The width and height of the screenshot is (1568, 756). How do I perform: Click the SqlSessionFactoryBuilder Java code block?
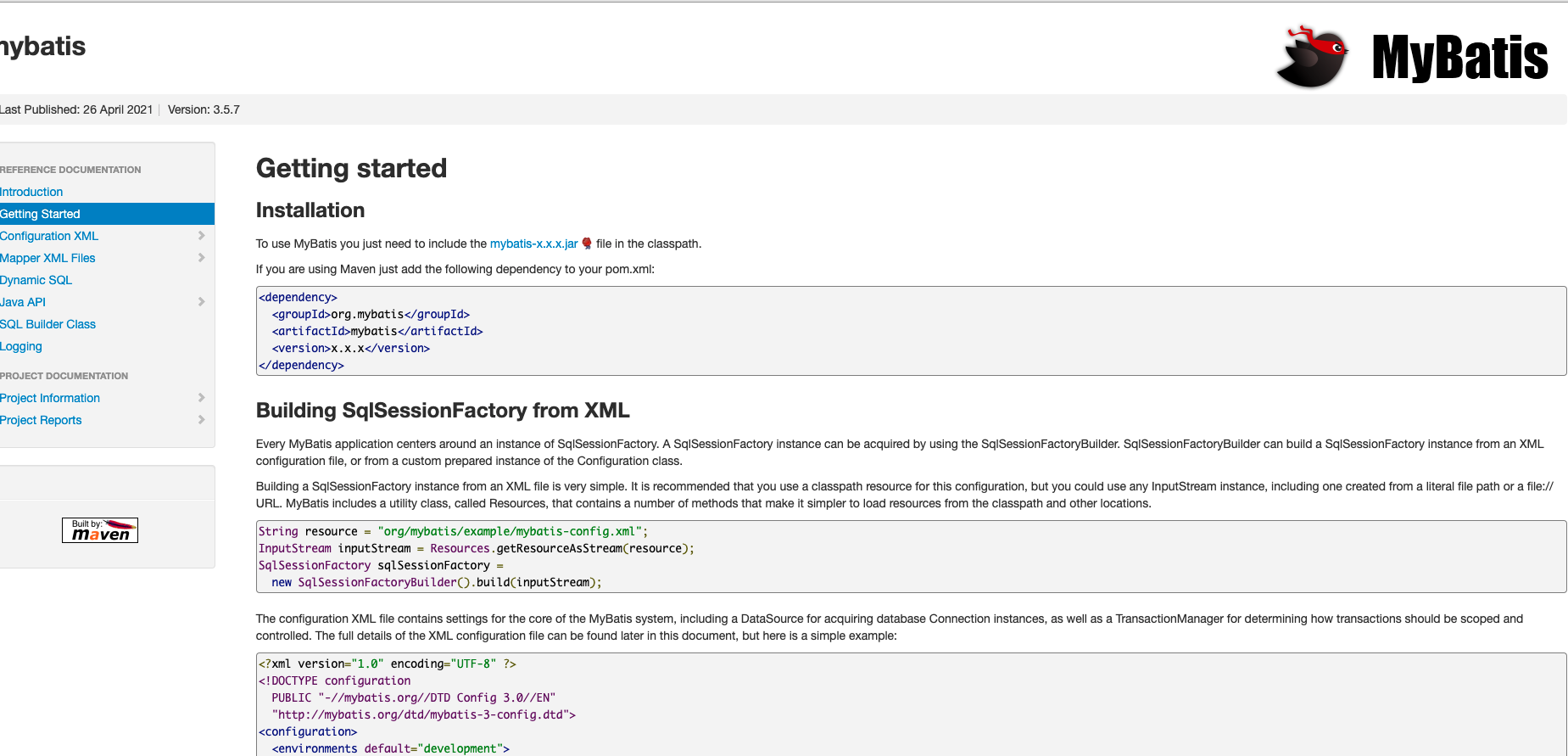[911, 557]
